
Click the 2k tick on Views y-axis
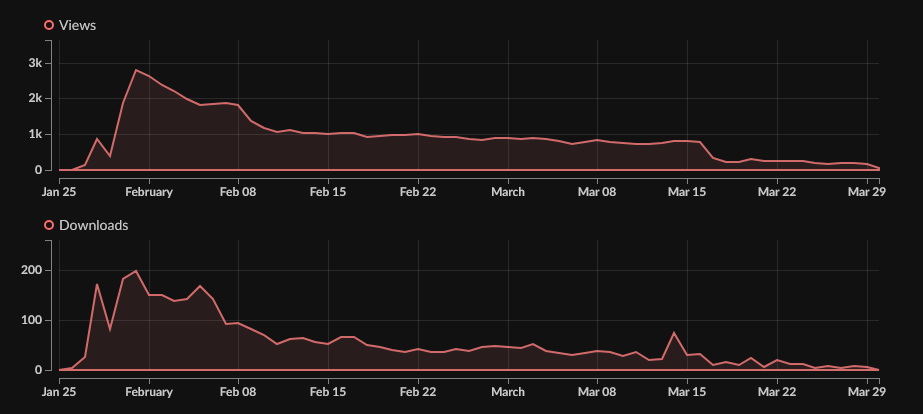pos(35,98)
